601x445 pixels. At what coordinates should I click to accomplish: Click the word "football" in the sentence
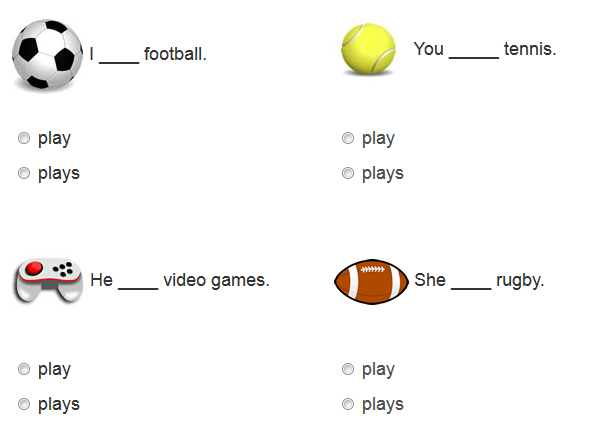point(175,54)
